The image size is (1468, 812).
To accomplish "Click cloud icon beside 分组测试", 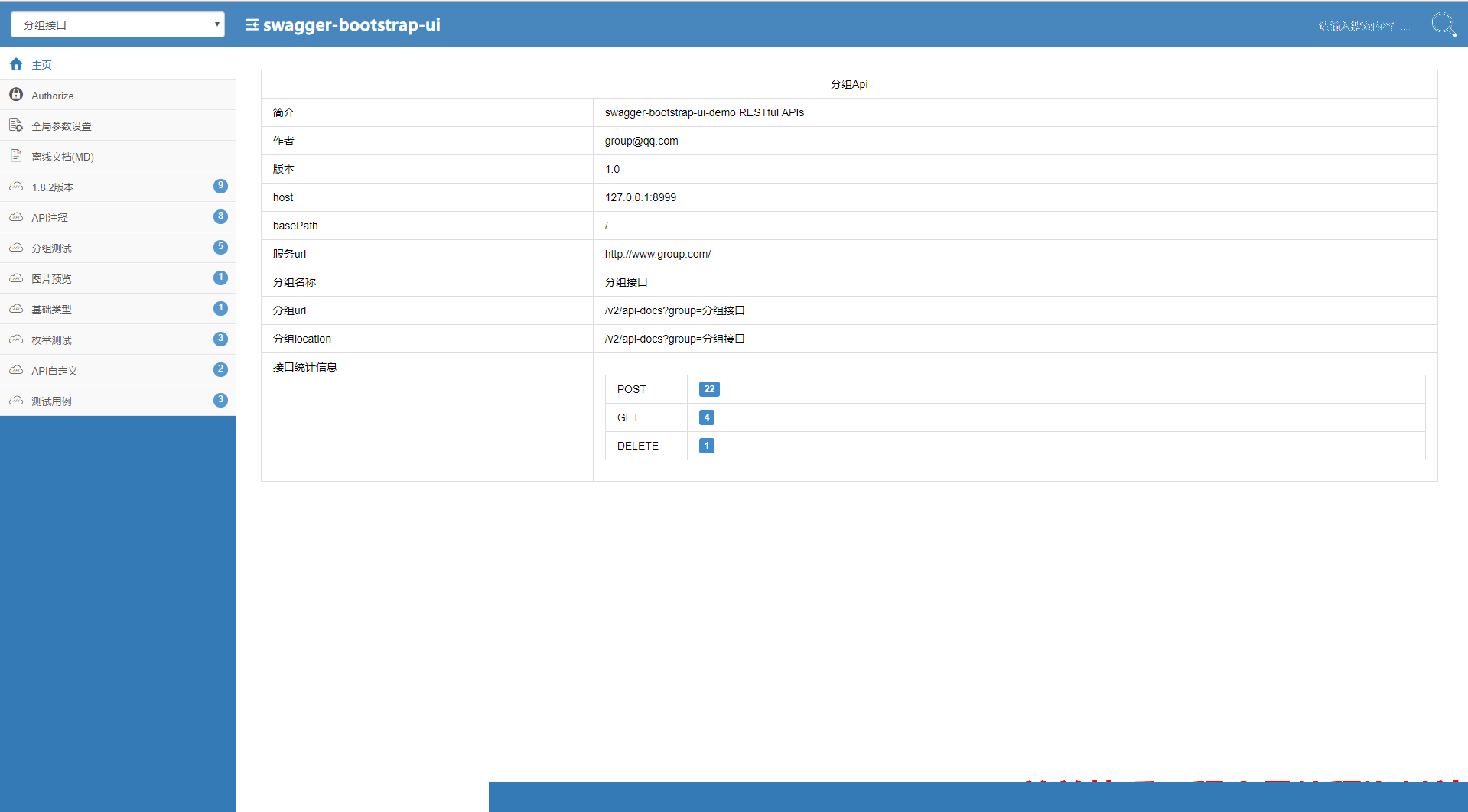I will click(x=16, y=247).
